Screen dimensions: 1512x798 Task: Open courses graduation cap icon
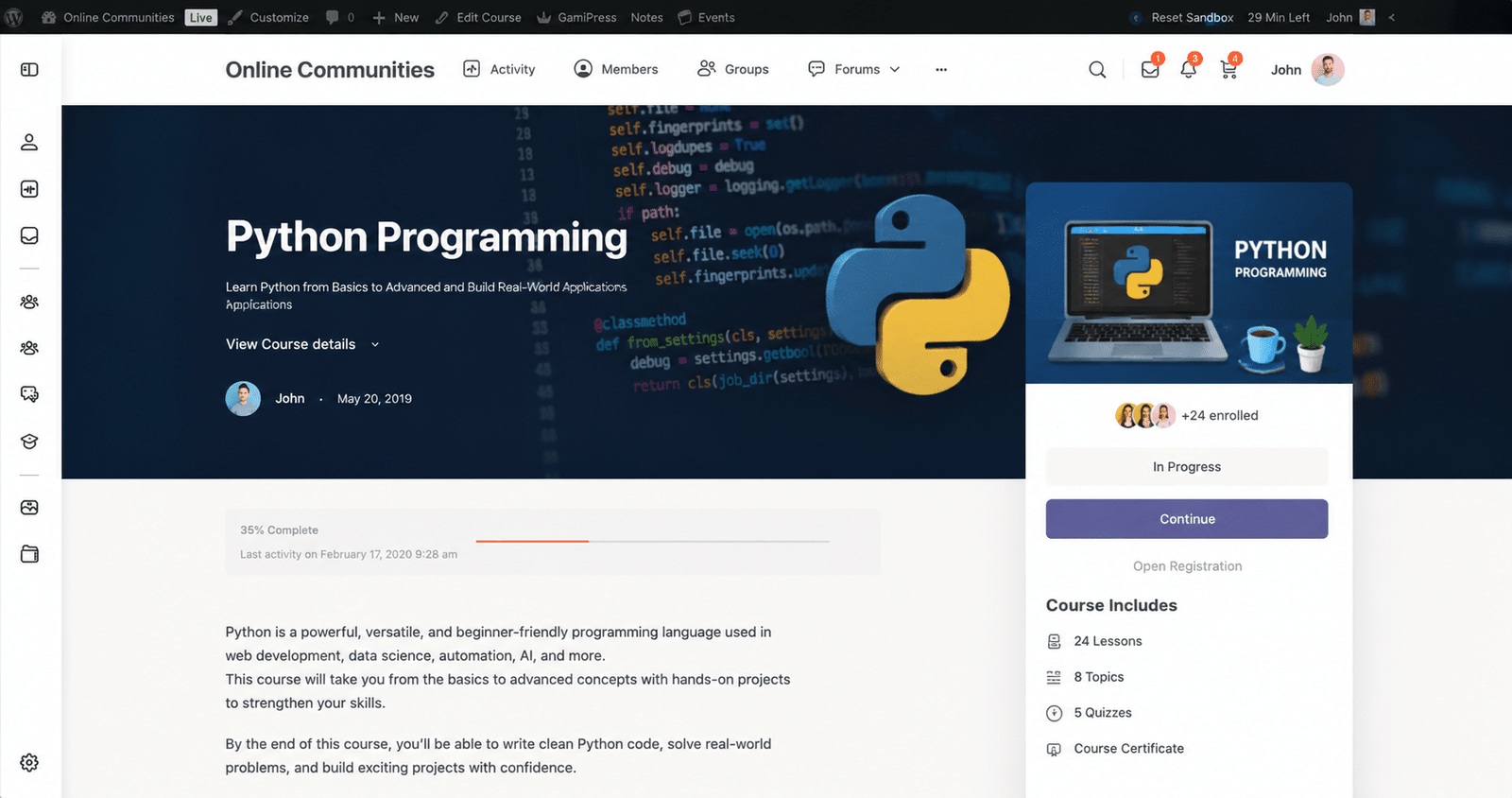pyautogui.click(x=29, y=442)
